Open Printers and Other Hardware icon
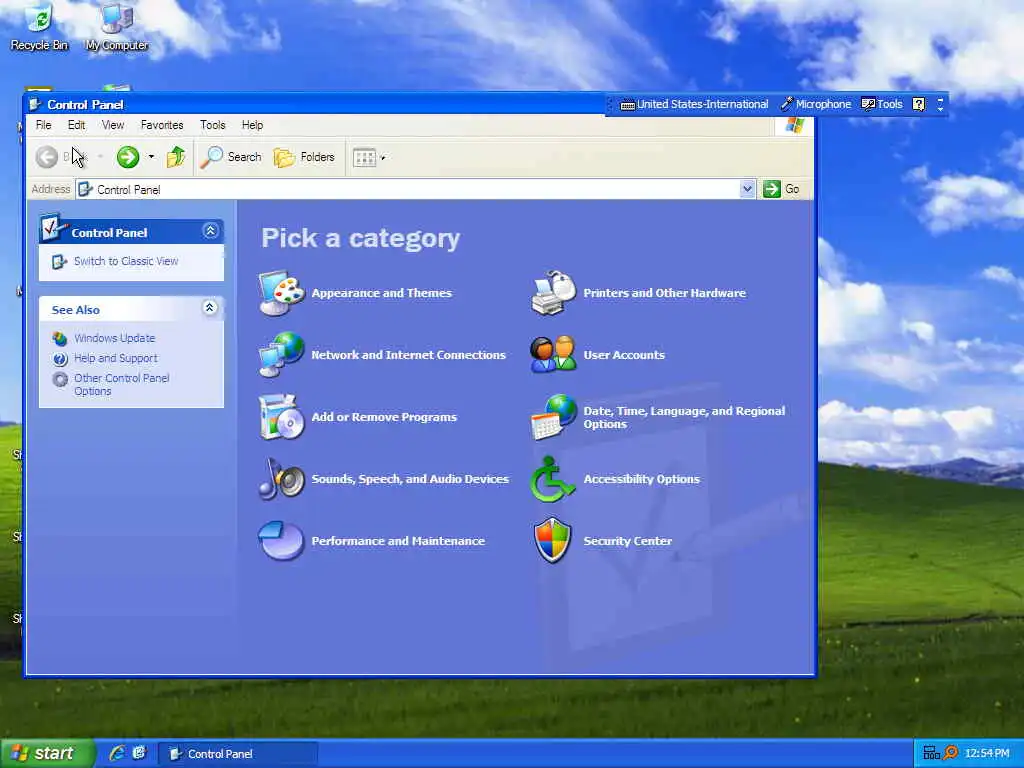Screen dimensions: 1024x768 coord(553,293)
